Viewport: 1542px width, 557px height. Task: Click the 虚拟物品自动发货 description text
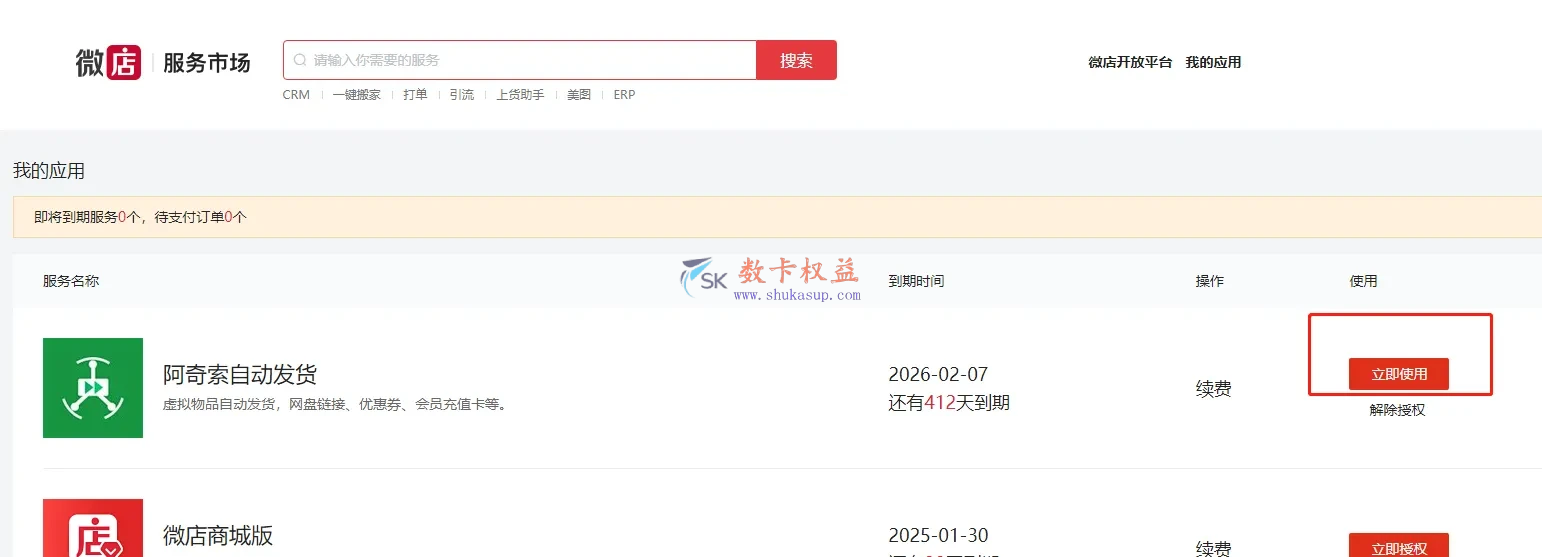335,405
